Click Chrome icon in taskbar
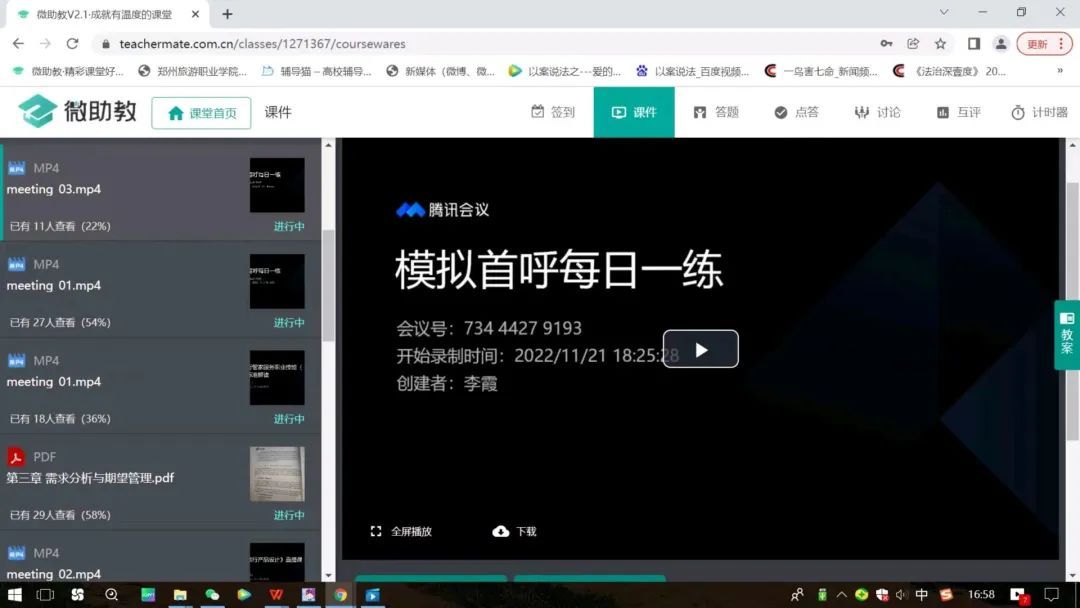This screenshot has width=1080, height=608. [x=340, y=594]
